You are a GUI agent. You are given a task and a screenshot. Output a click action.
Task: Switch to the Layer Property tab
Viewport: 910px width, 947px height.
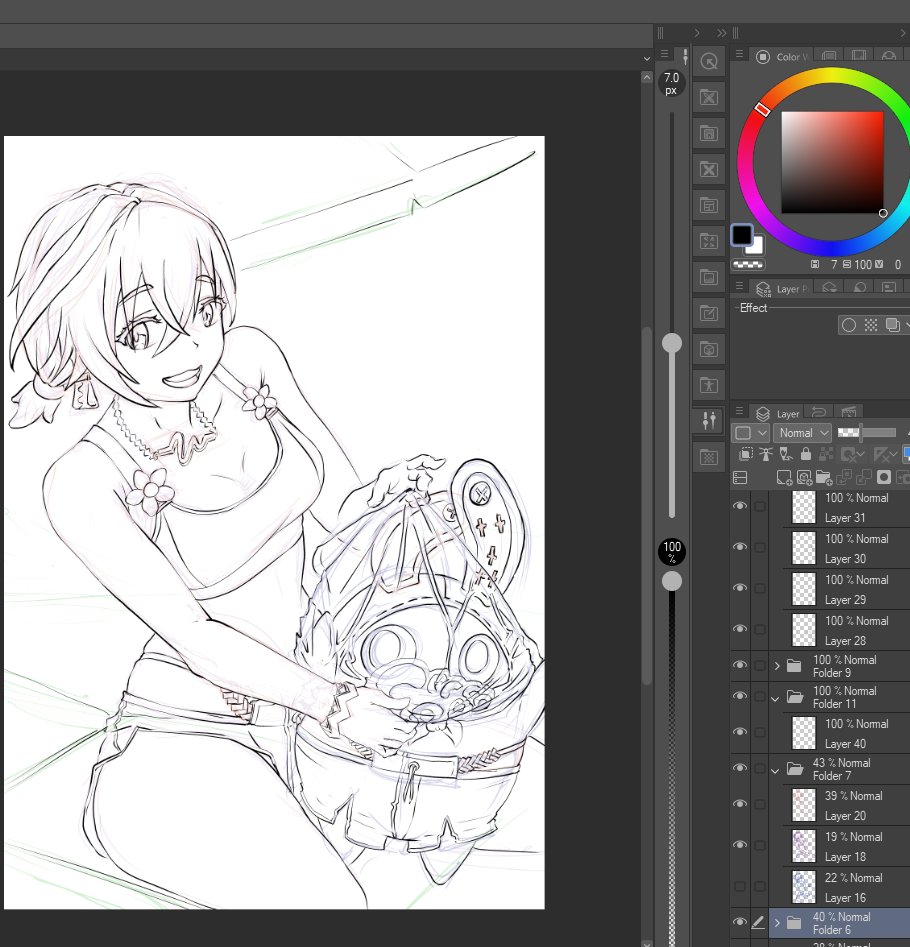coord(781,289)
